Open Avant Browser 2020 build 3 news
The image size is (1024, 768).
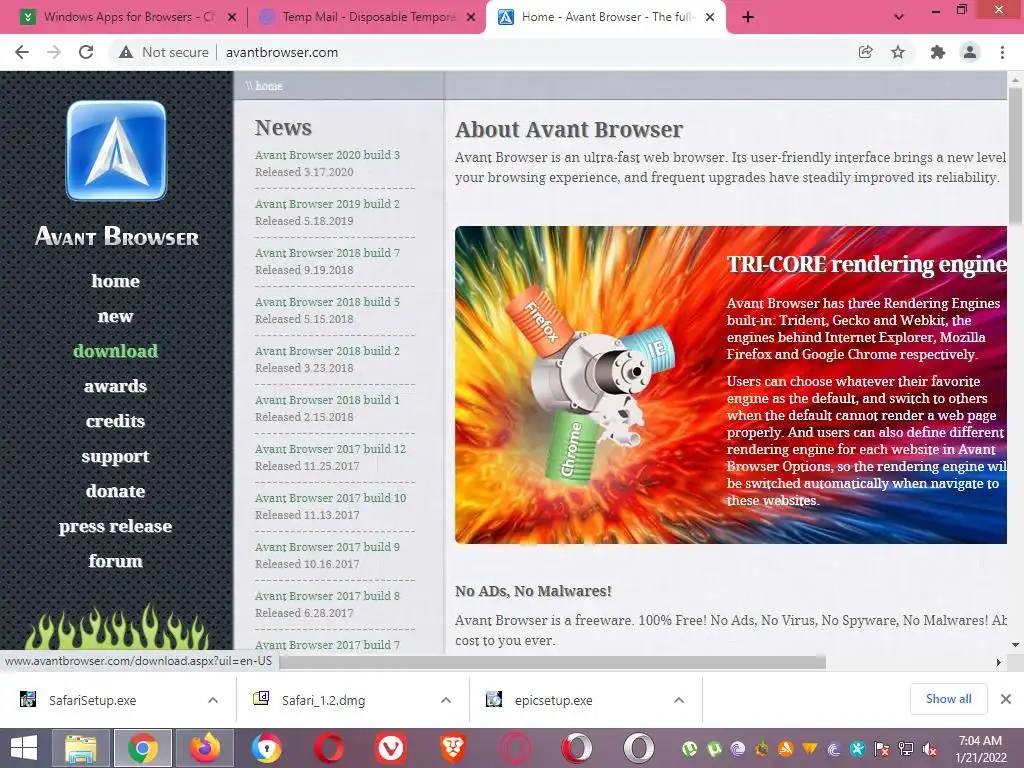pos(327,155)
